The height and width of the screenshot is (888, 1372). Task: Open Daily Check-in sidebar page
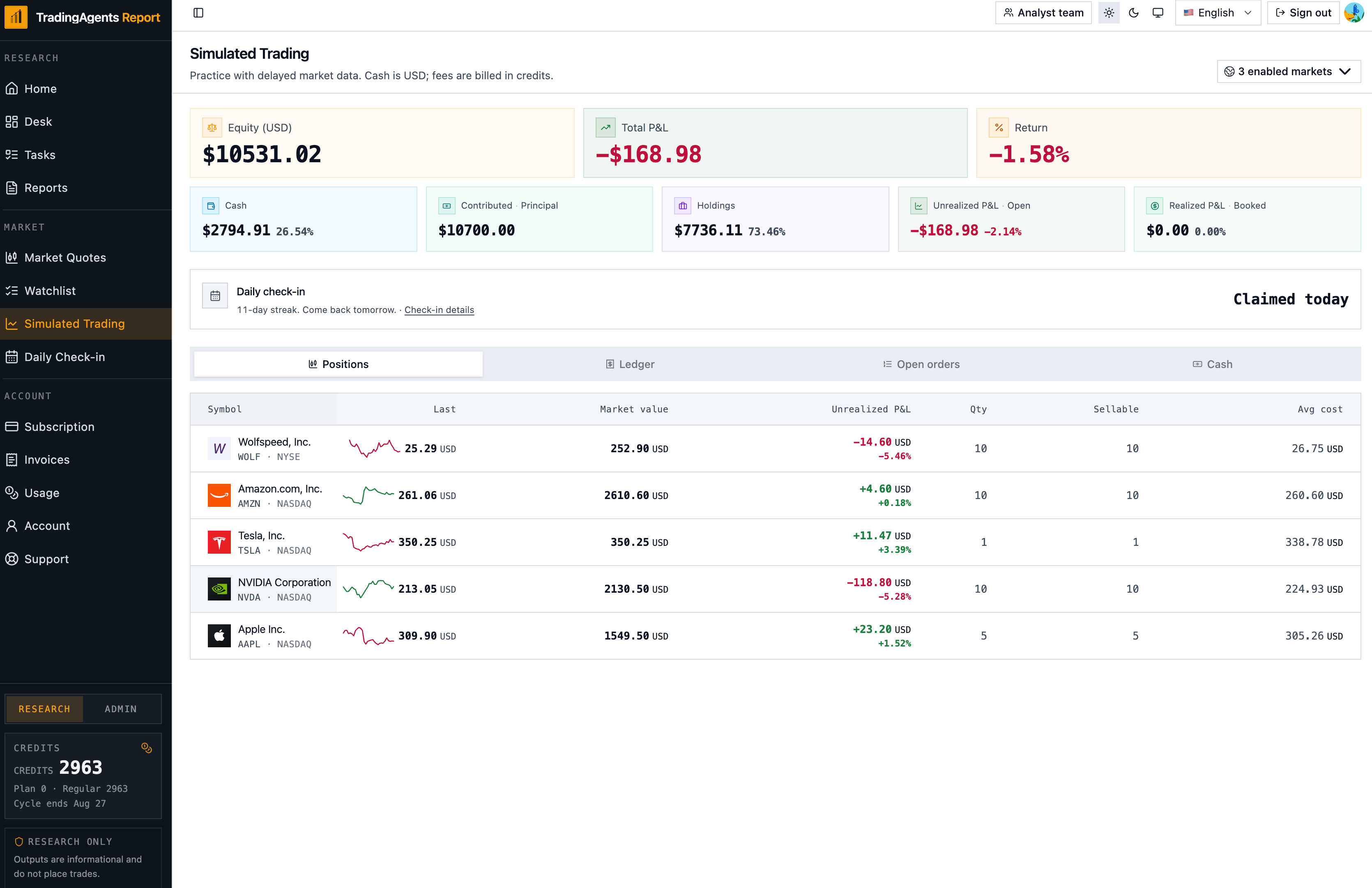(x=85, y=357)
